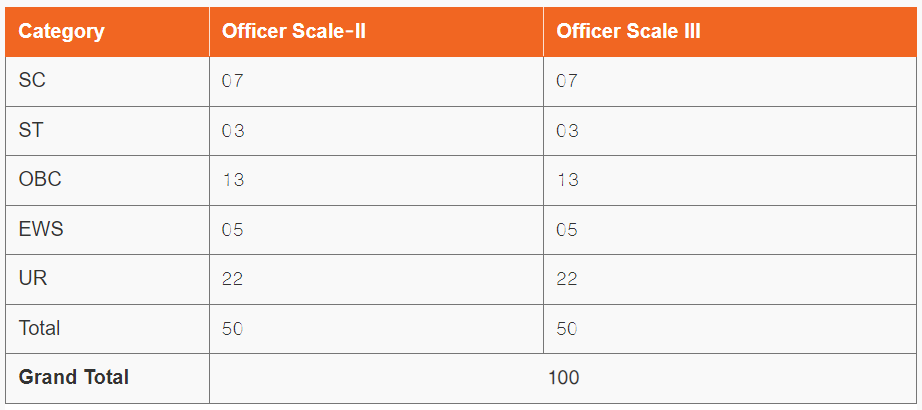Viewport: 922px width, 410px height.
Task: Select Total value 50 under Scale III
Action: click(730, 328)
